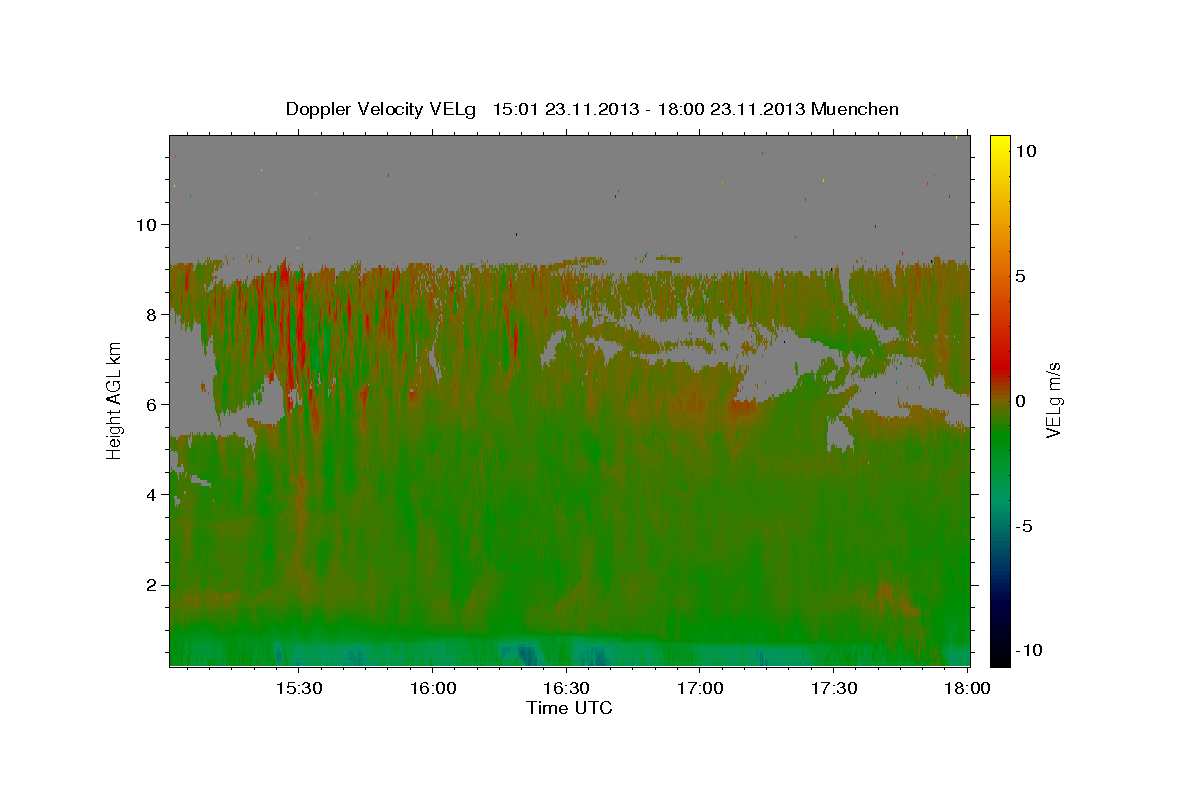Click the height axis label '10'

(x=148, y=224)
